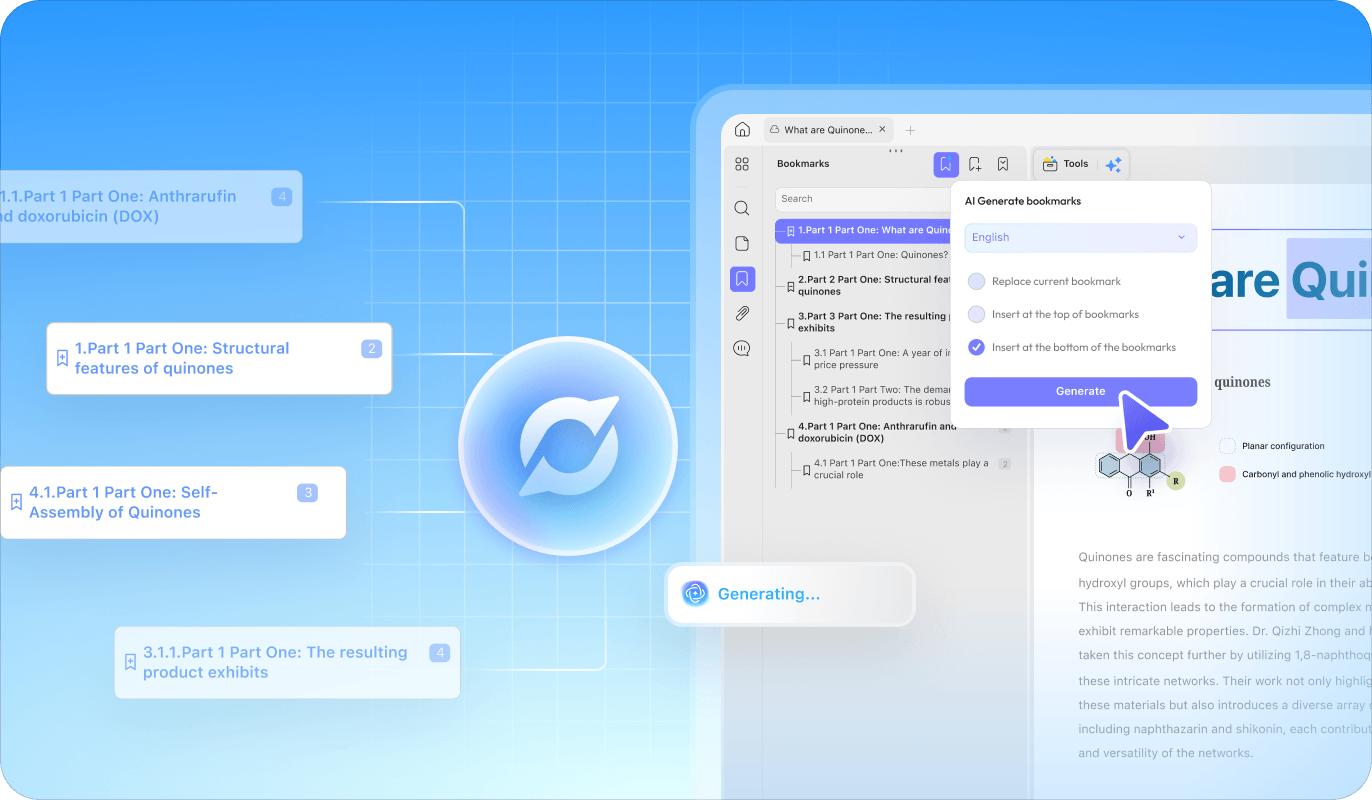Select 'Insert at the bottom of the bookmarks'

pos(1072,347)
